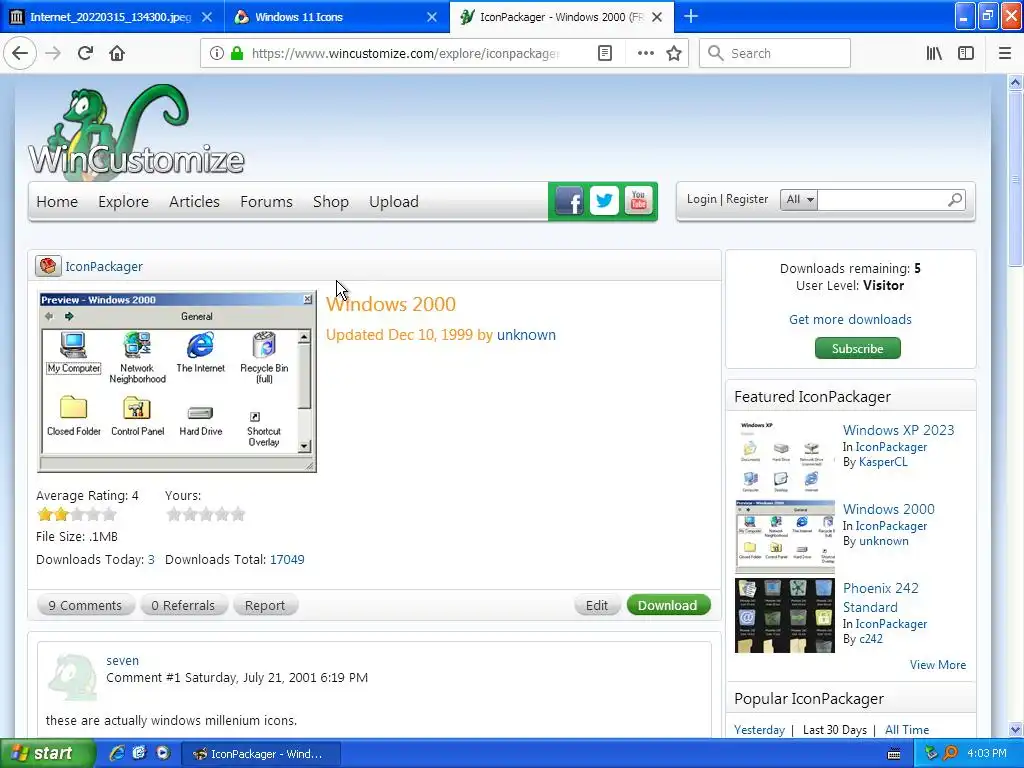Click View More under Featured

[x=938, y=665]
